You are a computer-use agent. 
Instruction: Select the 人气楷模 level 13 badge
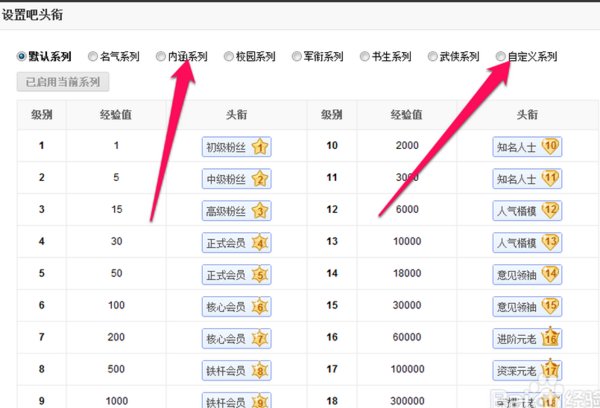click(527, 243)
